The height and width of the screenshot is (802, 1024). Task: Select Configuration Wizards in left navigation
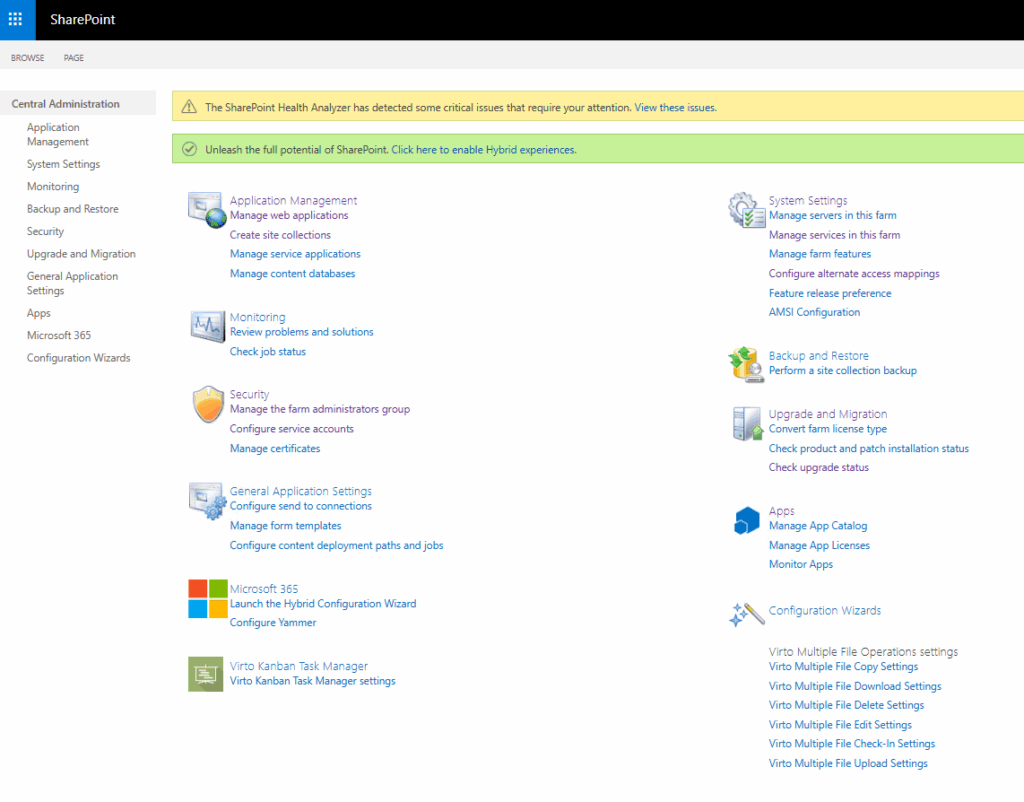[x=78, y=358]
